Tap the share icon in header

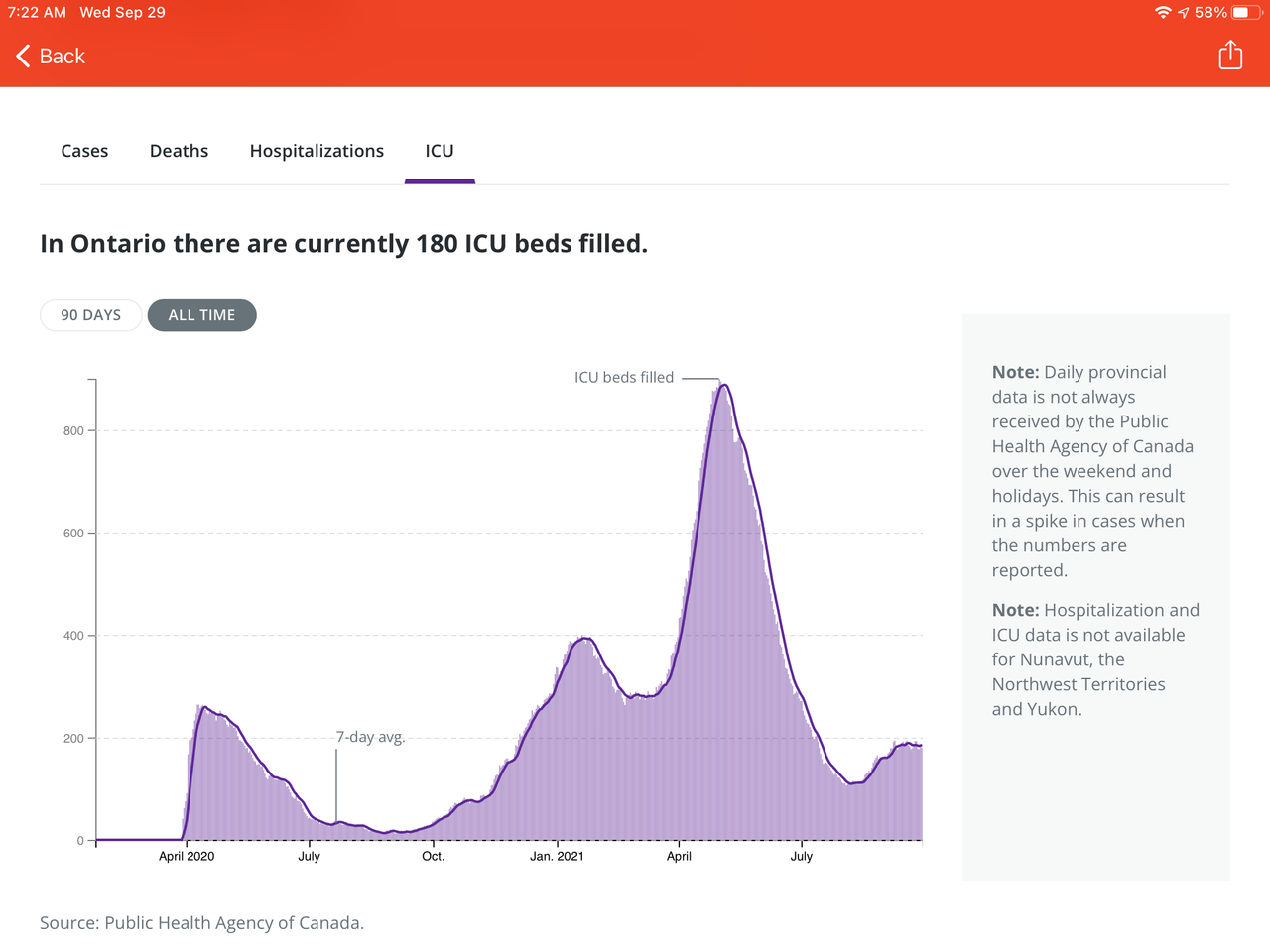pos(1230,55)
